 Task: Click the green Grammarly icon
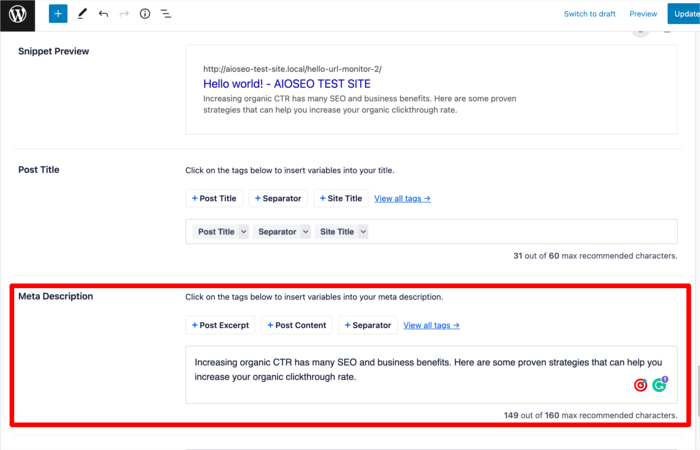[x=659, y=384]
